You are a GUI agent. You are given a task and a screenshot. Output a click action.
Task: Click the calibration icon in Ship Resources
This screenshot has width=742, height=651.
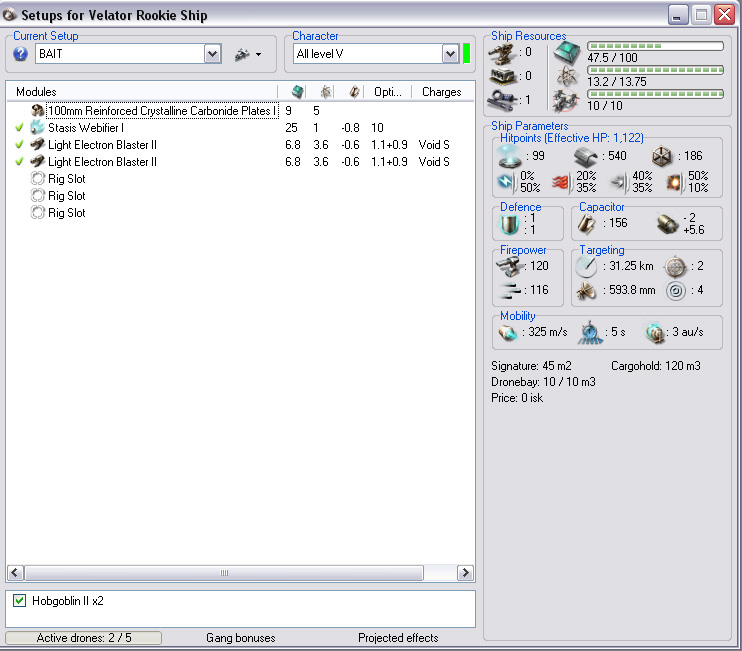click(x=503, y=100)
